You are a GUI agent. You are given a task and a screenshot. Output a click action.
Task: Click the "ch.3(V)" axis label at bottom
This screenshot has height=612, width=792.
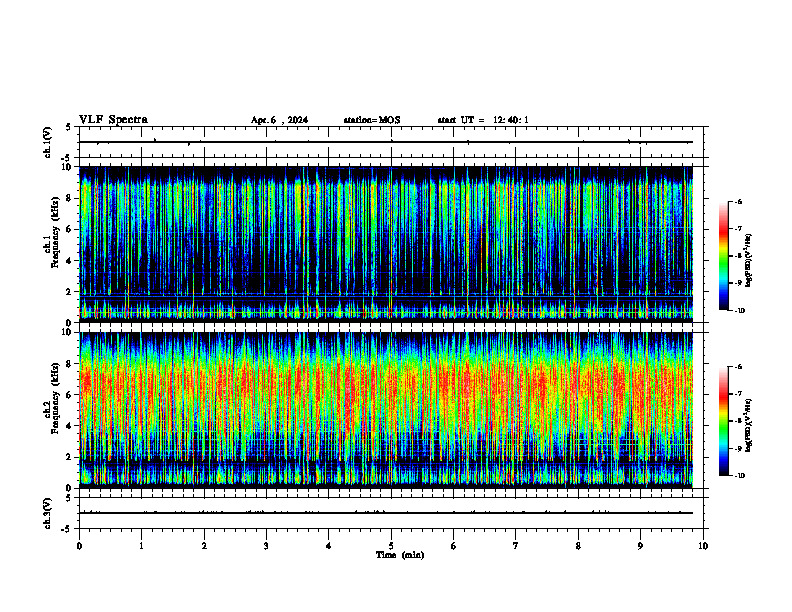coord(47,513)
